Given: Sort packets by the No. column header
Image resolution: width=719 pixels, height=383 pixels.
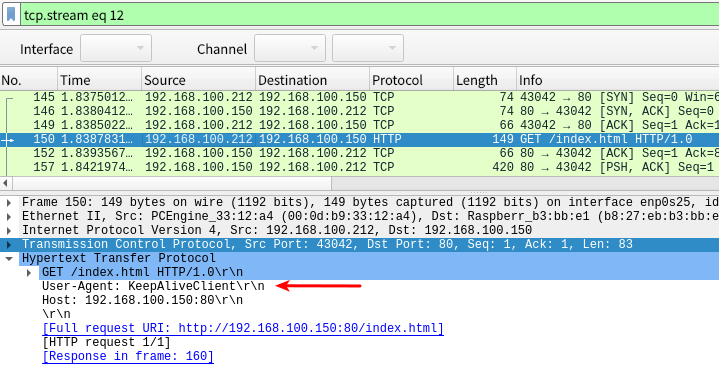Looking at the screenshot, I should coord(28,80).
